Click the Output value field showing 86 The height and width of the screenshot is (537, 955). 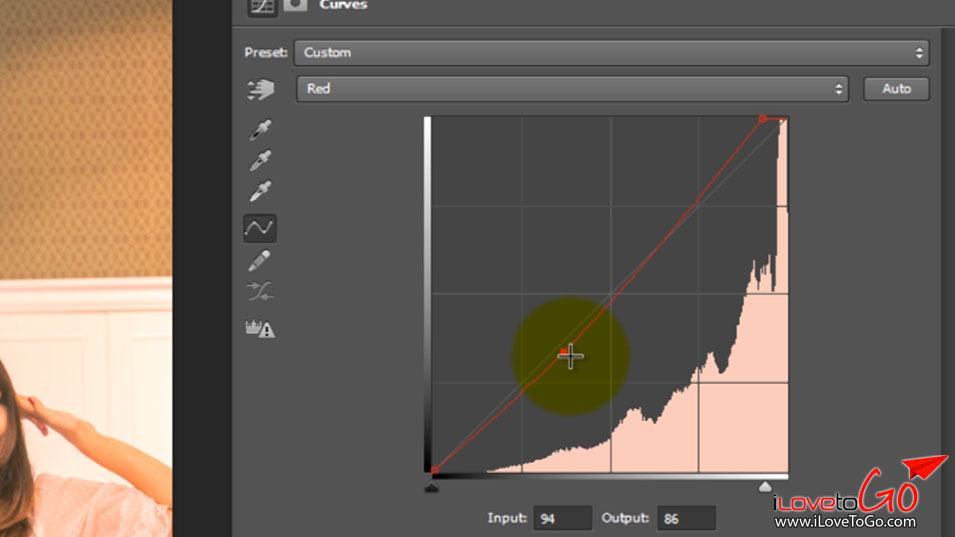[x=686, y=518]
